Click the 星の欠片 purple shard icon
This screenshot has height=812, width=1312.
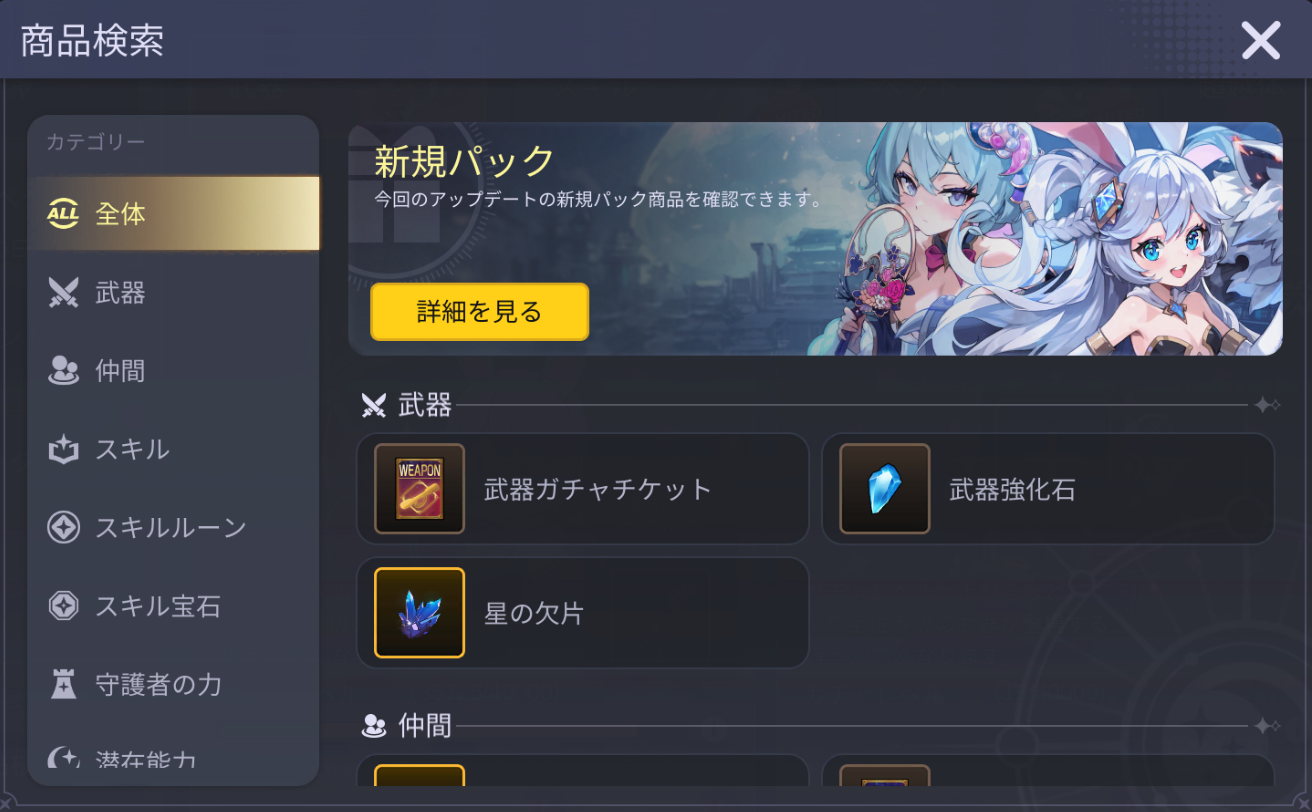point(420,613)
